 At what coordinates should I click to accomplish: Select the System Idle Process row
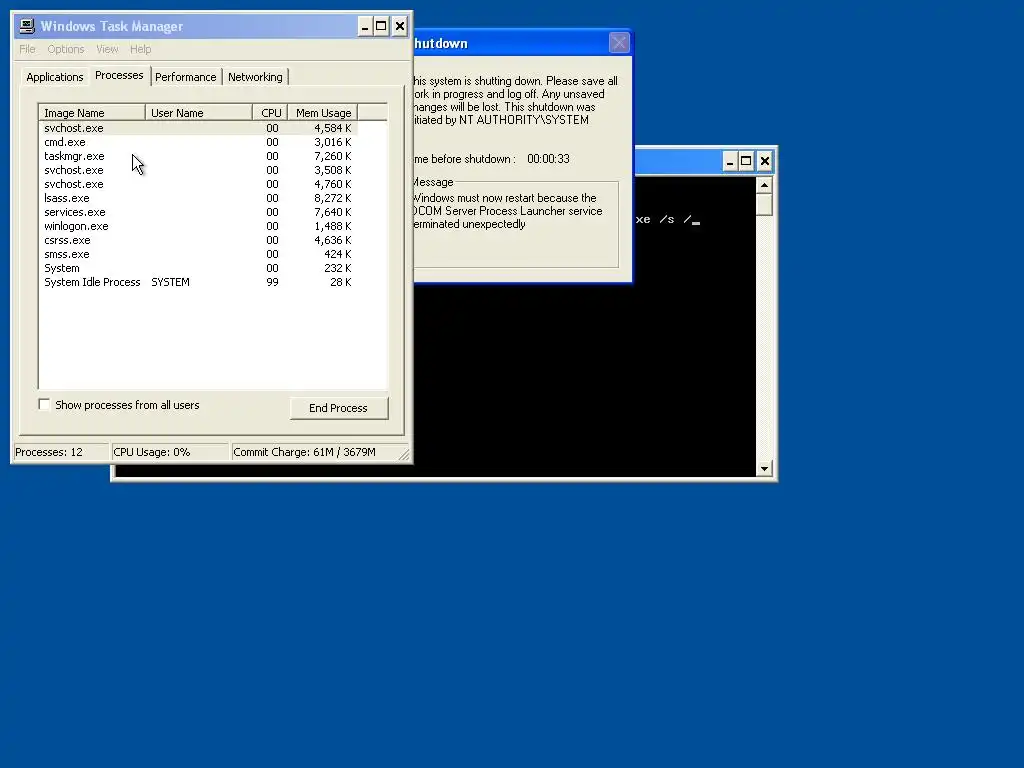pos(199,282)
